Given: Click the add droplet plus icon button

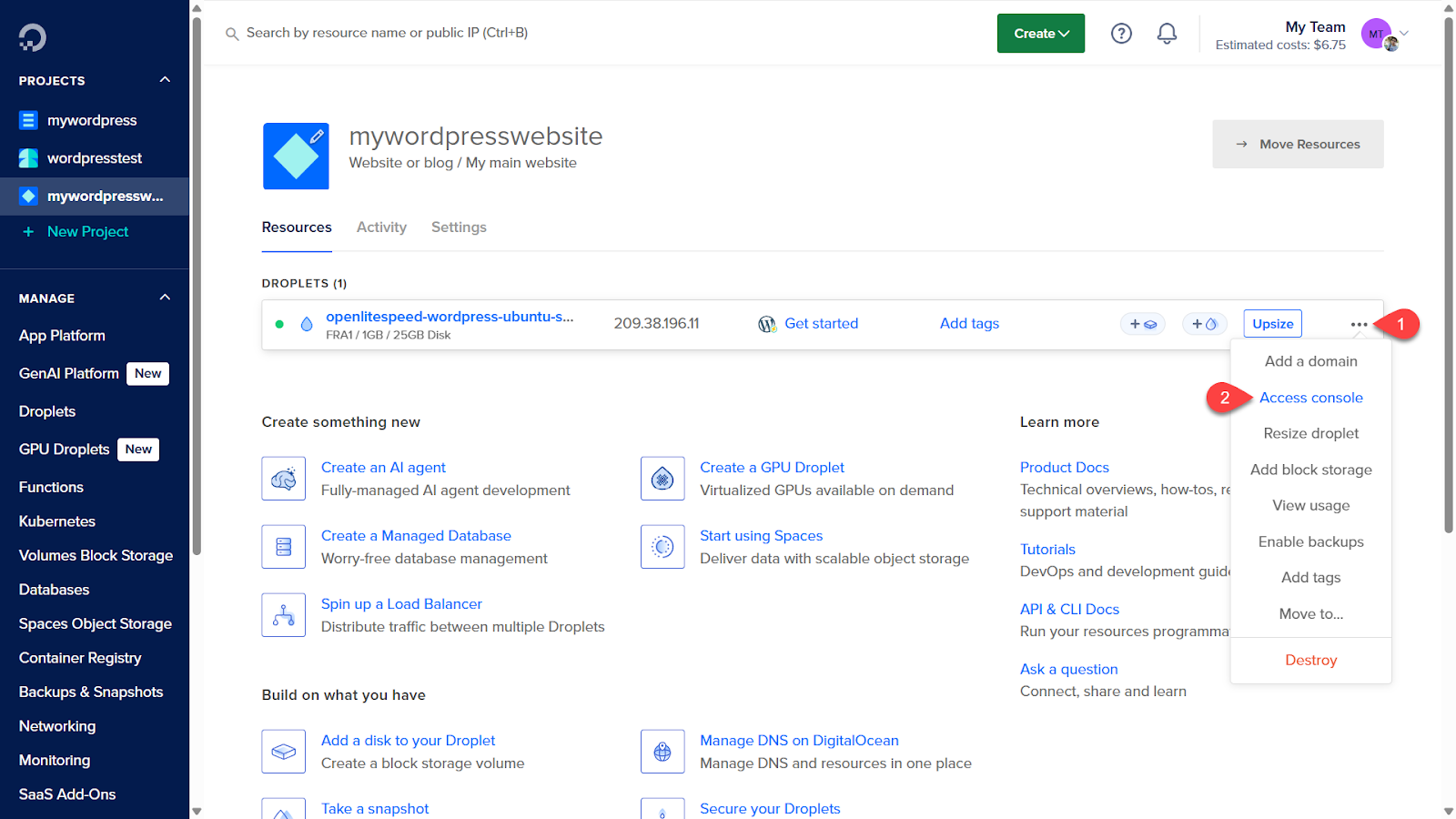Looking at the screenshot, I should [1205, 324].
